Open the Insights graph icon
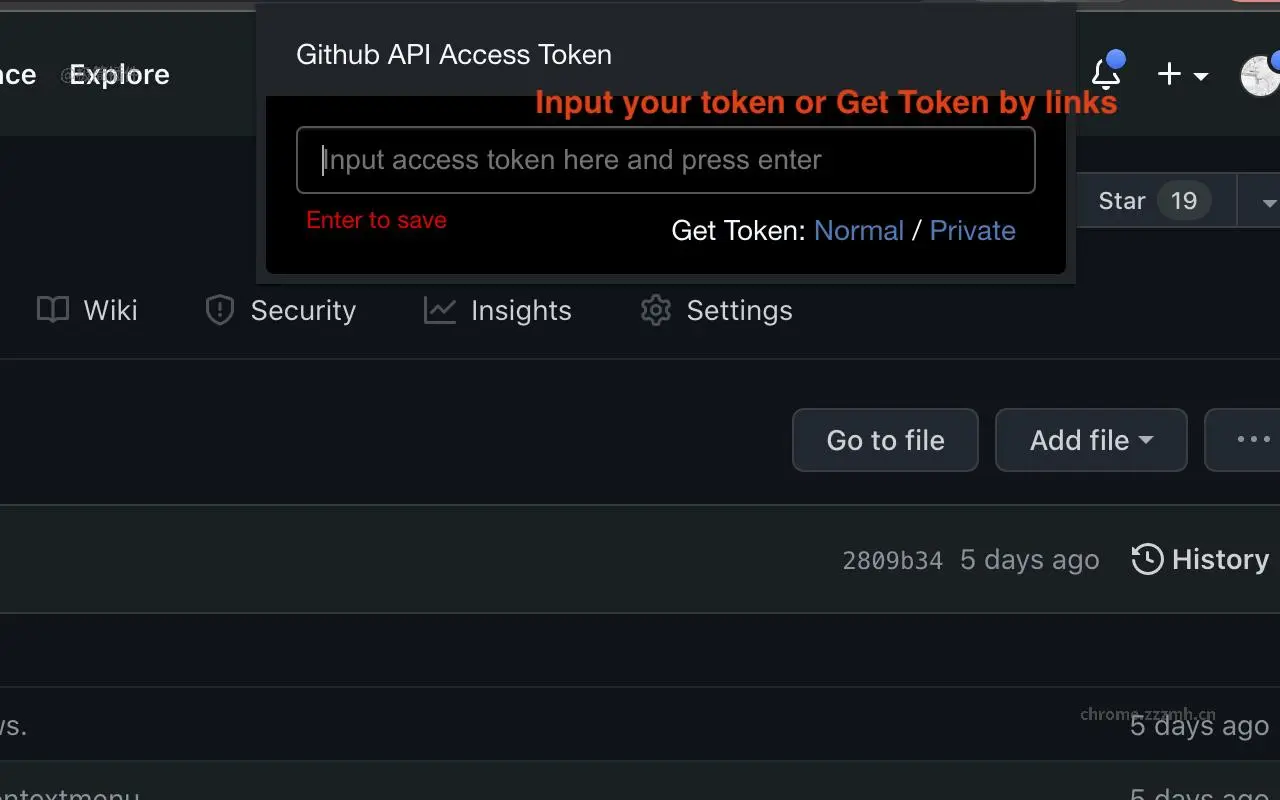This screenshot has height=800, width=1280. (x=438, y=310)
